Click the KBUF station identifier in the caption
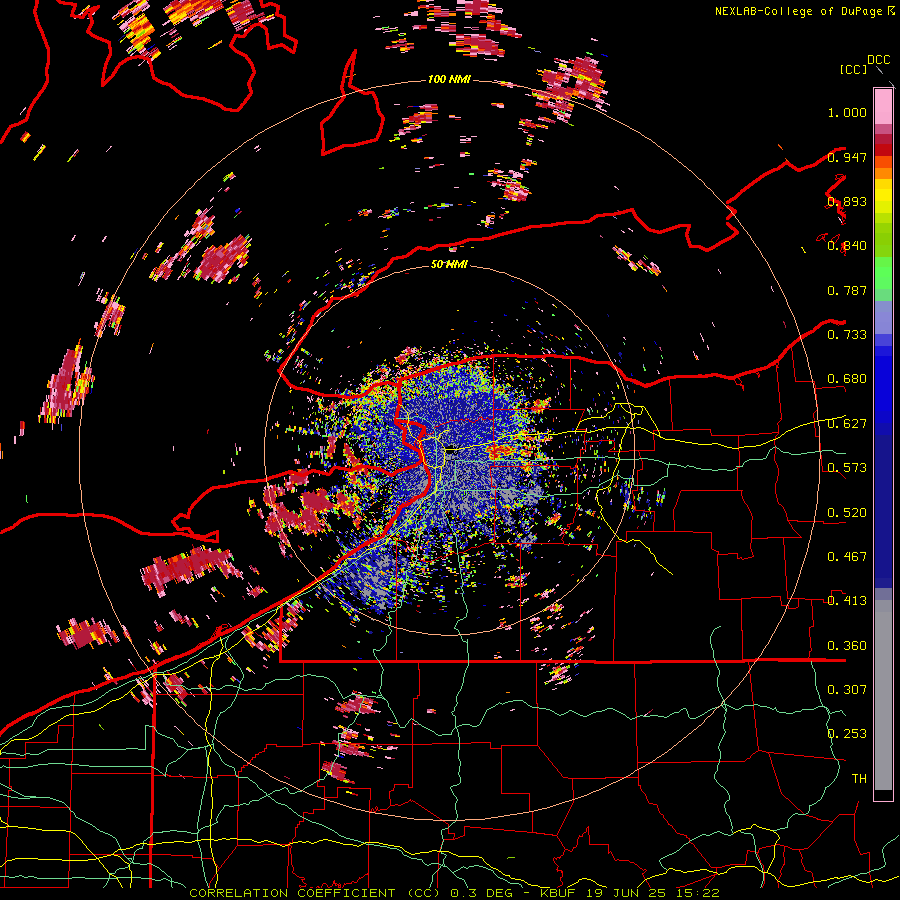900x900 pixels. tap(559, 893)
